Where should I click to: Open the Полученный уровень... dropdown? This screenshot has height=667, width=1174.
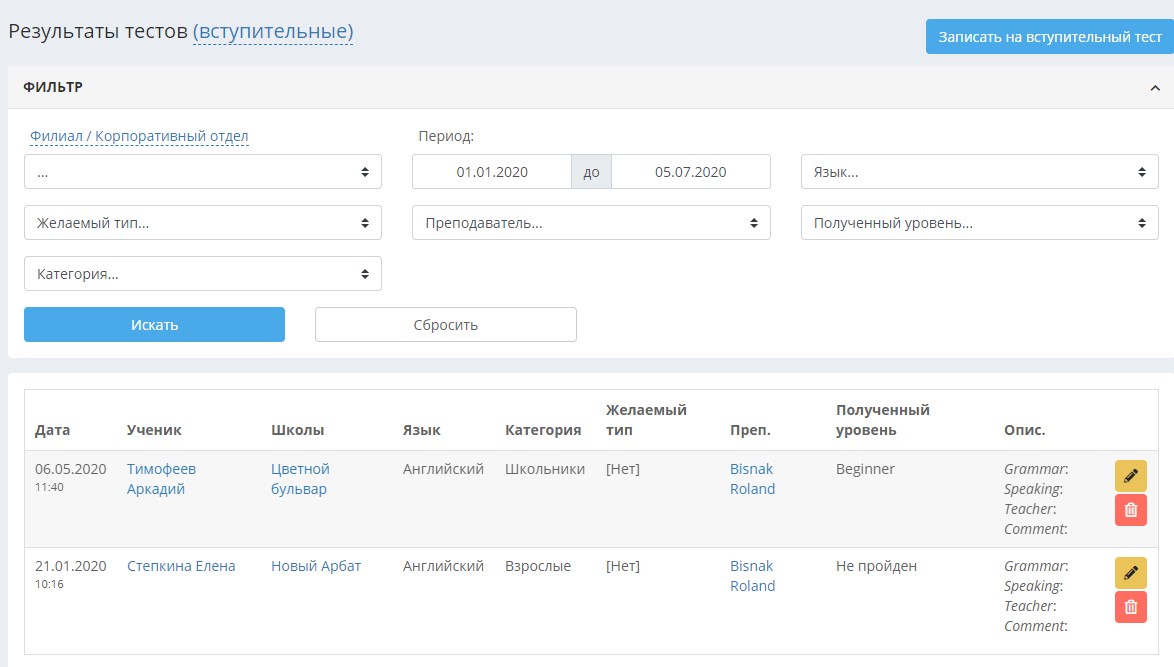point(979,222)
